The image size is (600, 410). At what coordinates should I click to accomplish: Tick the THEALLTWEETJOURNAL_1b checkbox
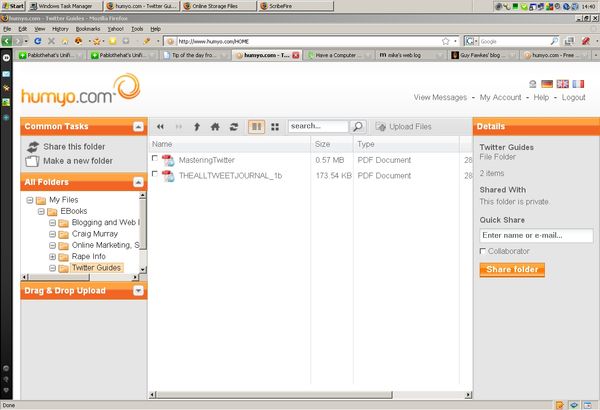(155, 175)
